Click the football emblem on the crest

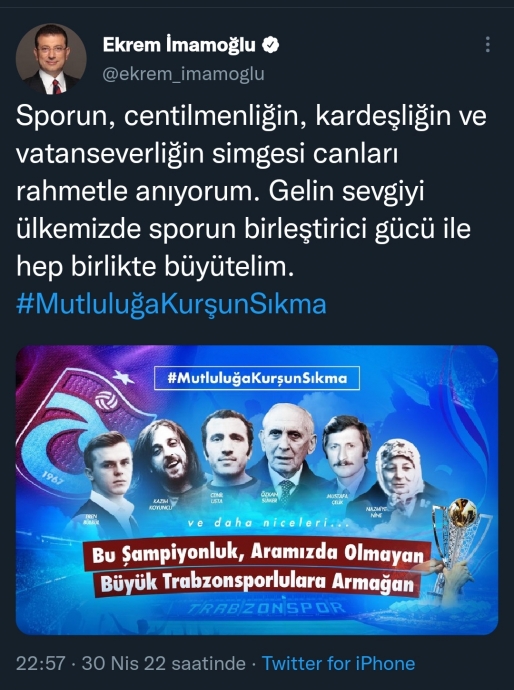click(106, 400)
